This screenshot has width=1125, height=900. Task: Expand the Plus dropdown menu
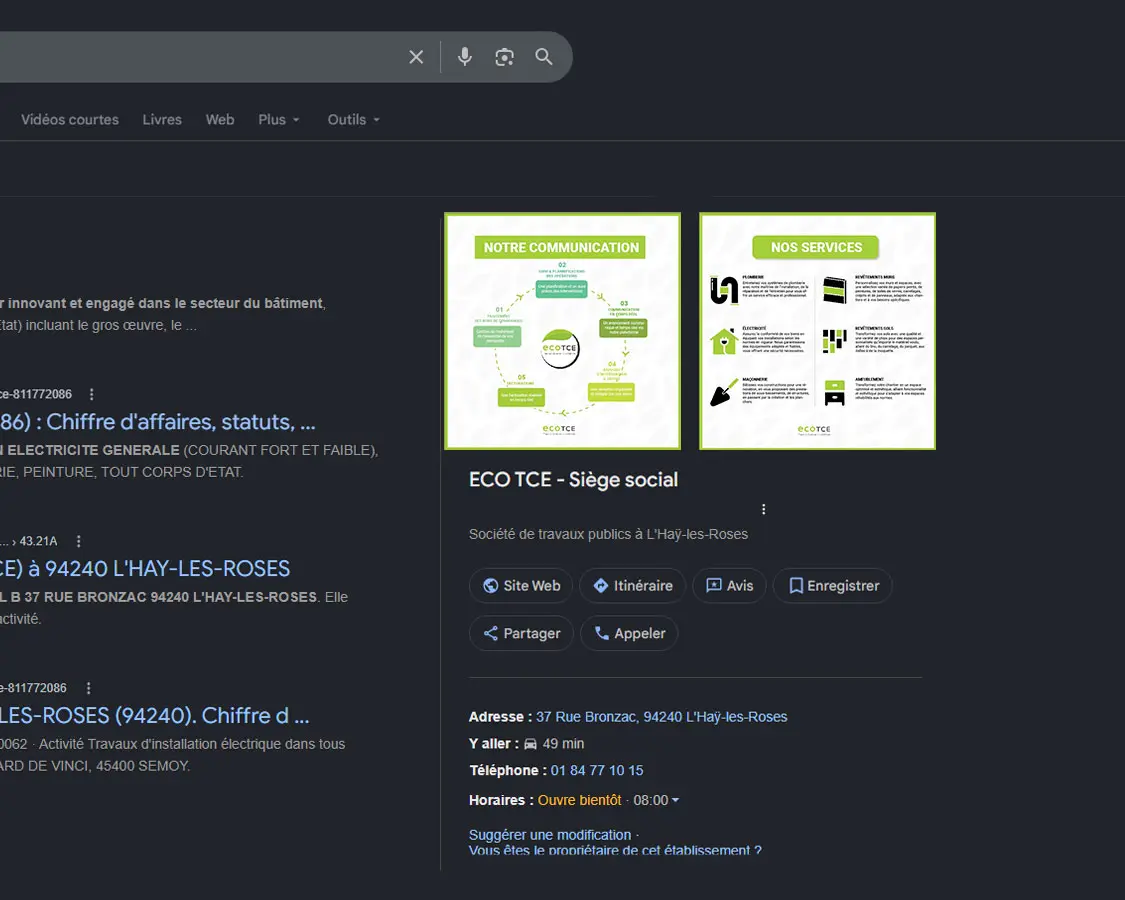tap(279, 120)
